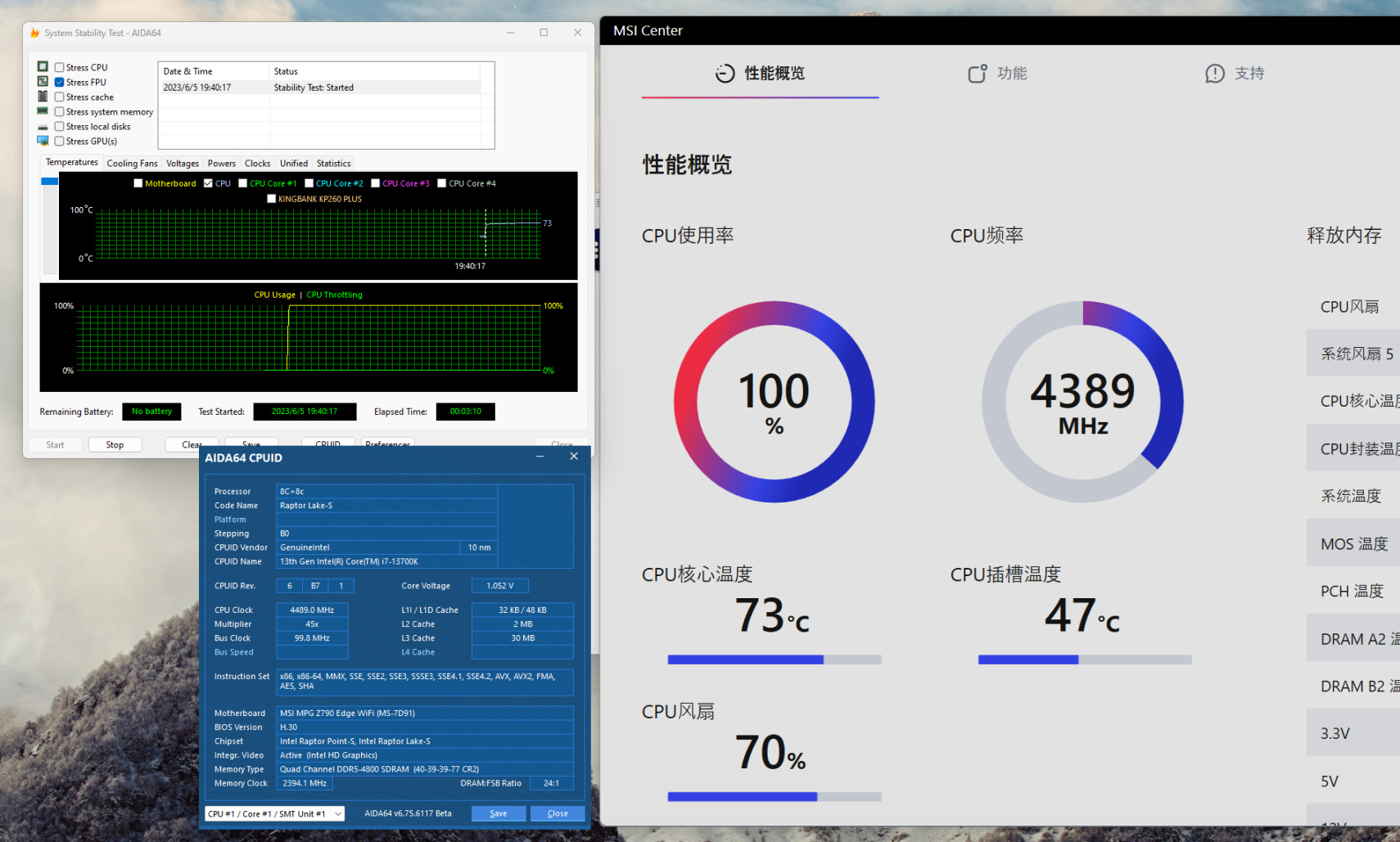Image resolution: width=1400 pixels, height=842 pixels.
Task: Click the Start button in System Stability Test
Action: pyautogui.click(x=55, y=445)
